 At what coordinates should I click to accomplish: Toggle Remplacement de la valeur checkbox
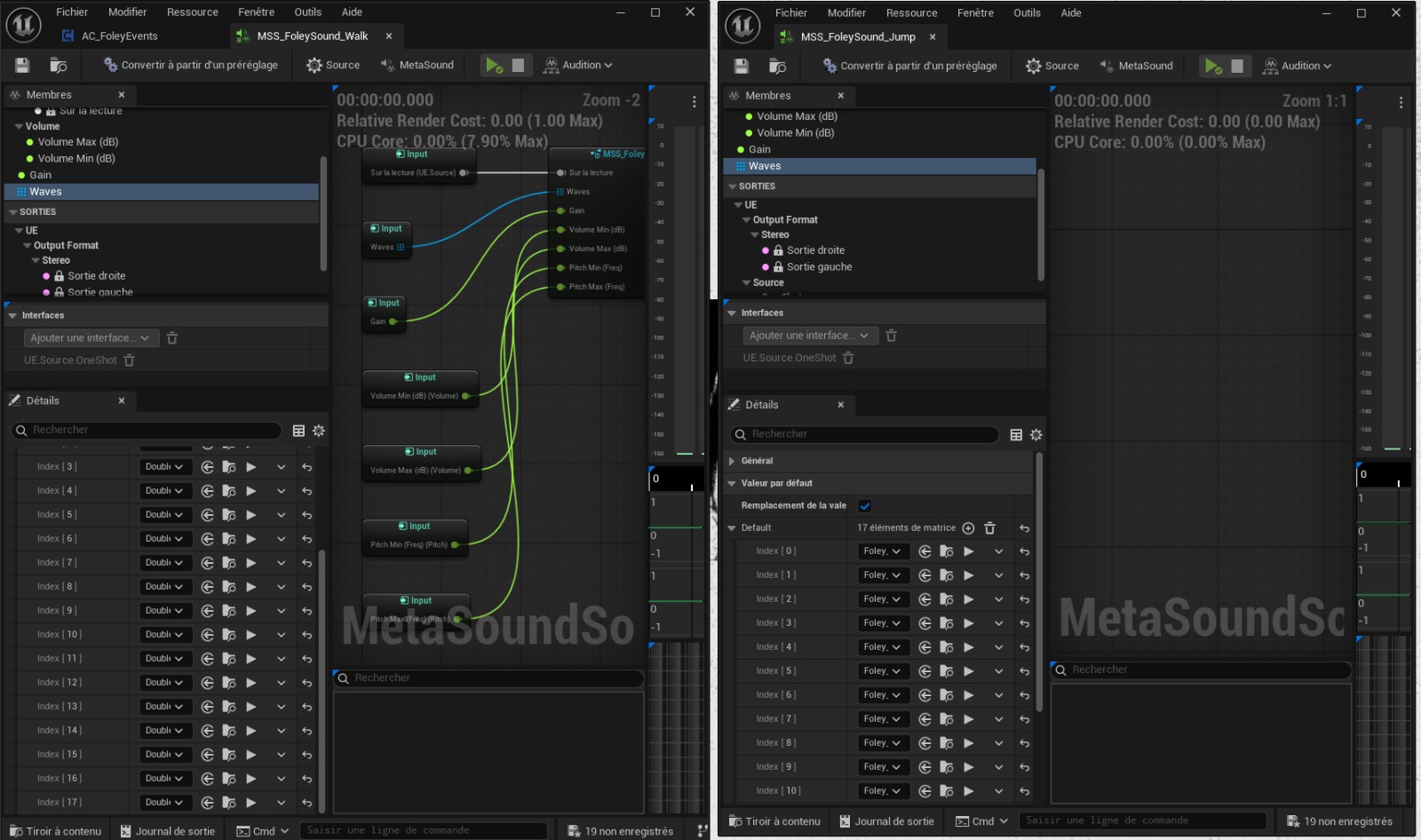pos(864,506)
